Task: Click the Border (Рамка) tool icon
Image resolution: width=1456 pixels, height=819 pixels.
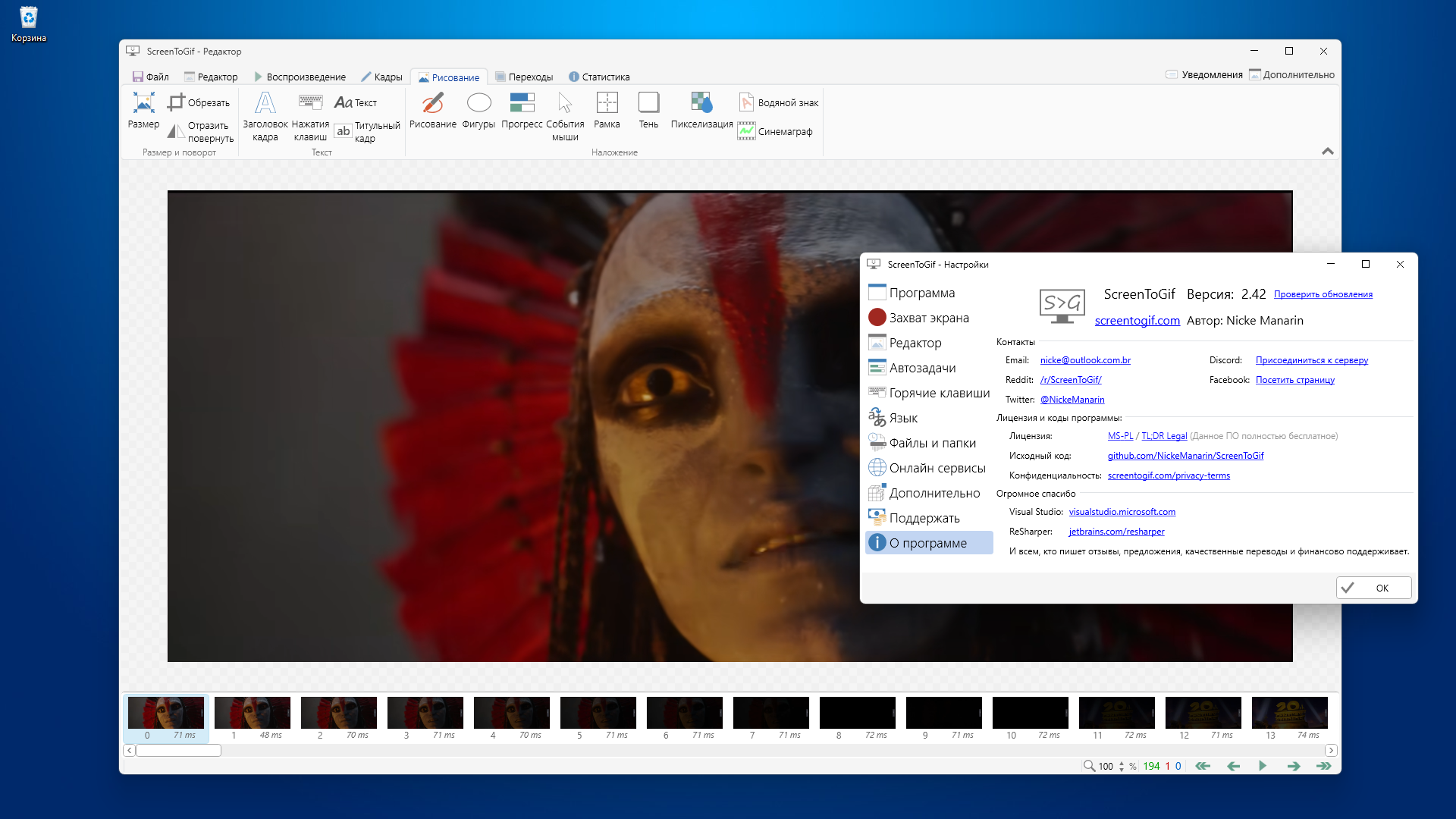Action: tap(607, 111)
